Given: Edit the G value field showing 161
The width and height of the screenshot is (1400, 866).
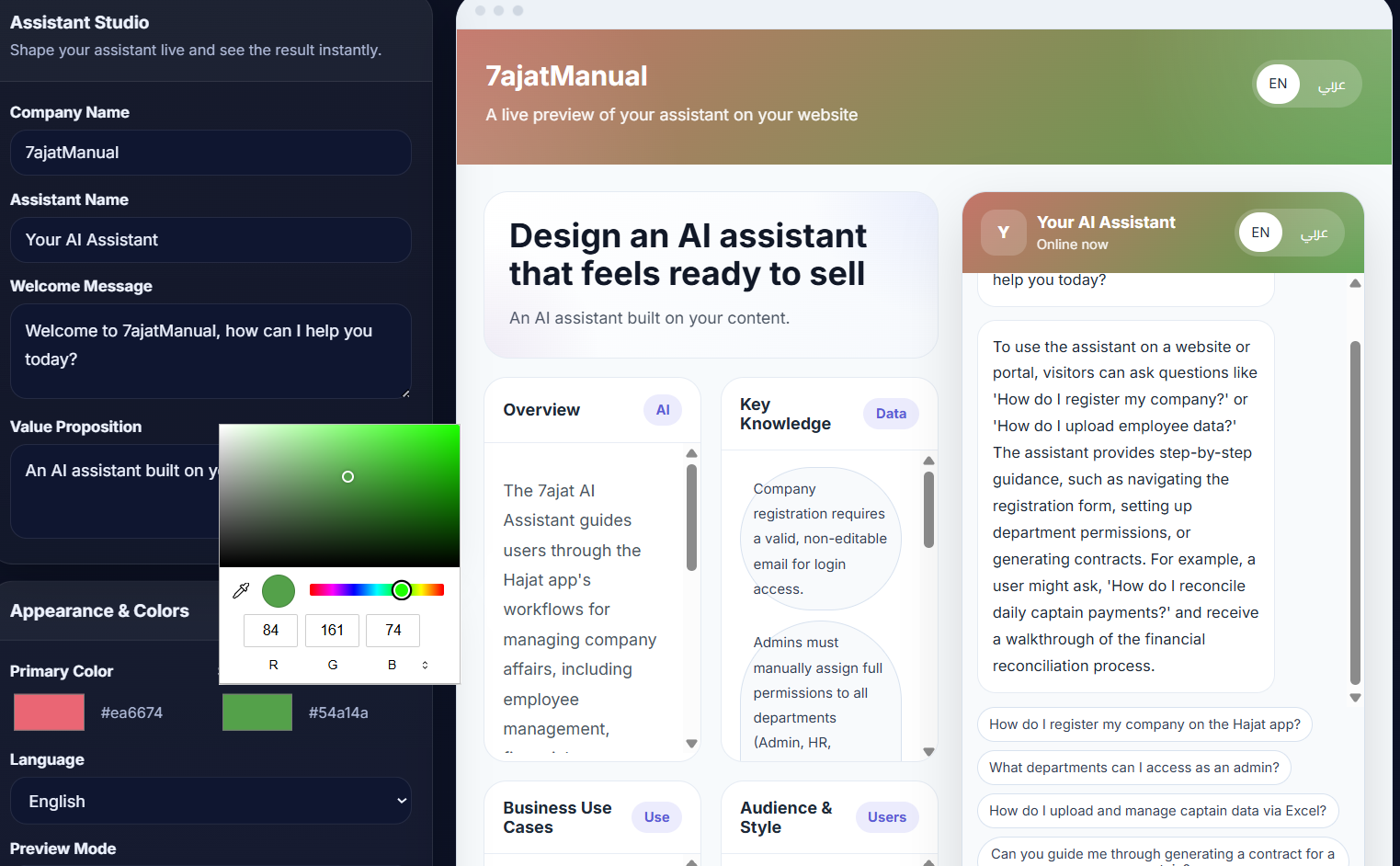Looking at the screenshot, I should pyautogui.click(x=332, y=631).
